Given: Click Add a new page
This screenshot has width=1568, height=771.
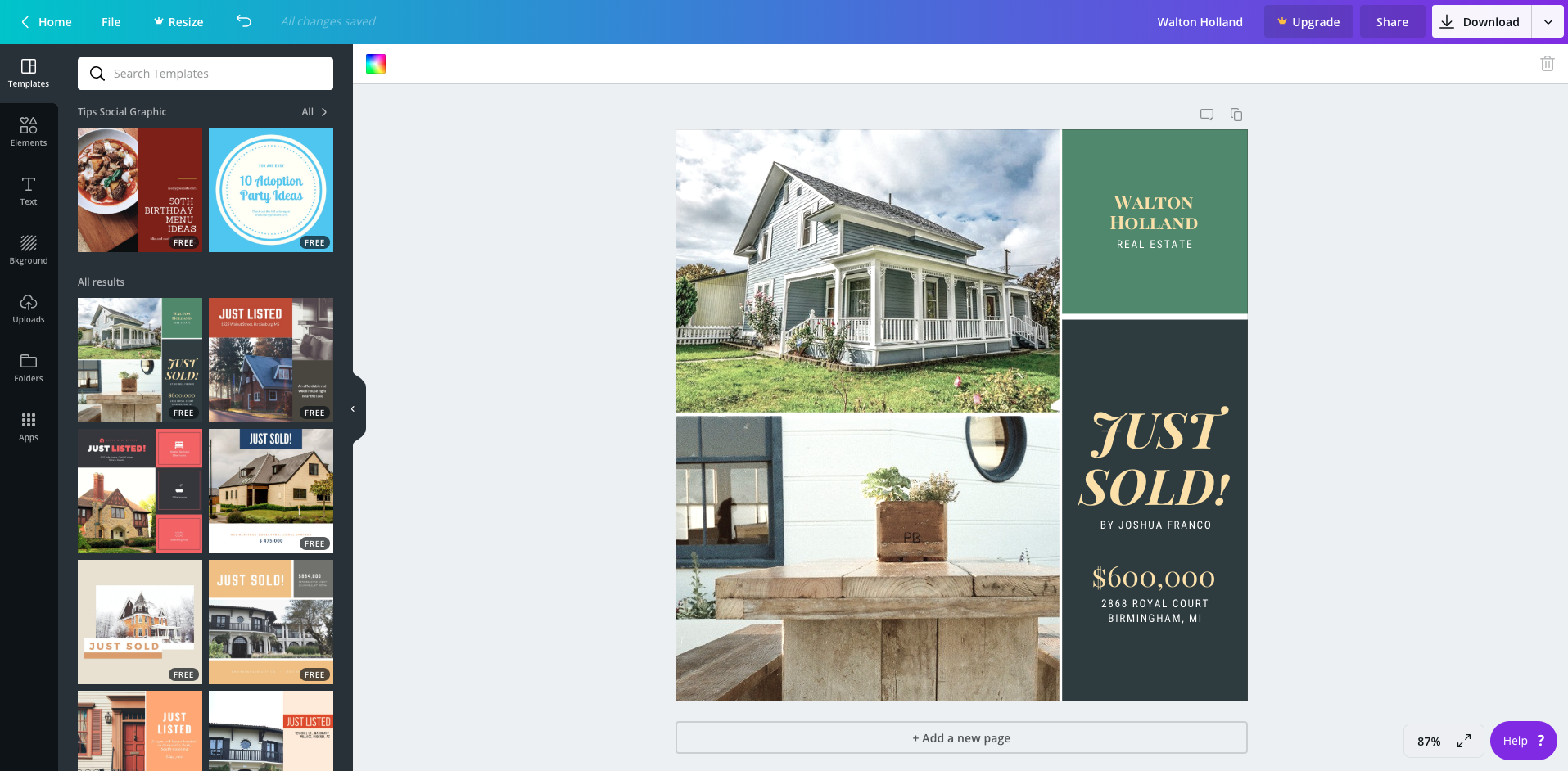Looking at the screenshot, I should point(961,737).
